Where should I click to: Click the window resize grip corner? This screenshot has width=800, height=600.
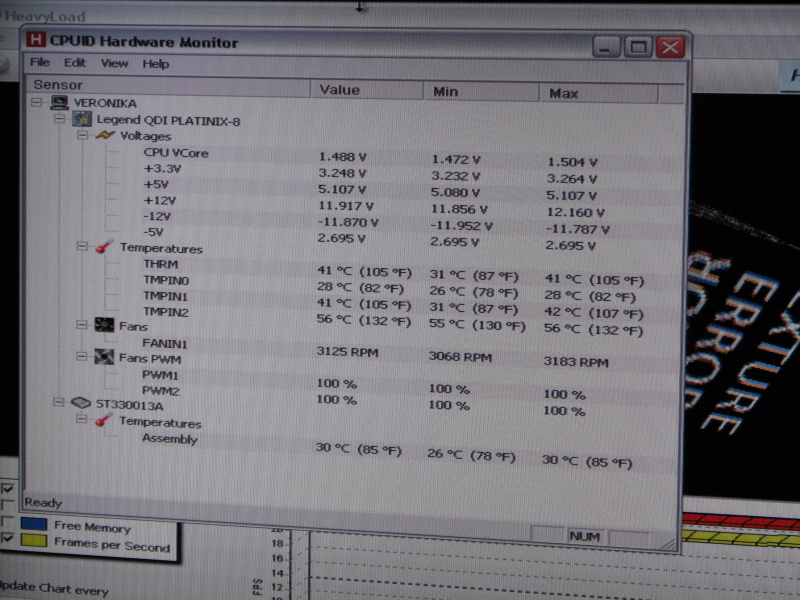point(668,544)
